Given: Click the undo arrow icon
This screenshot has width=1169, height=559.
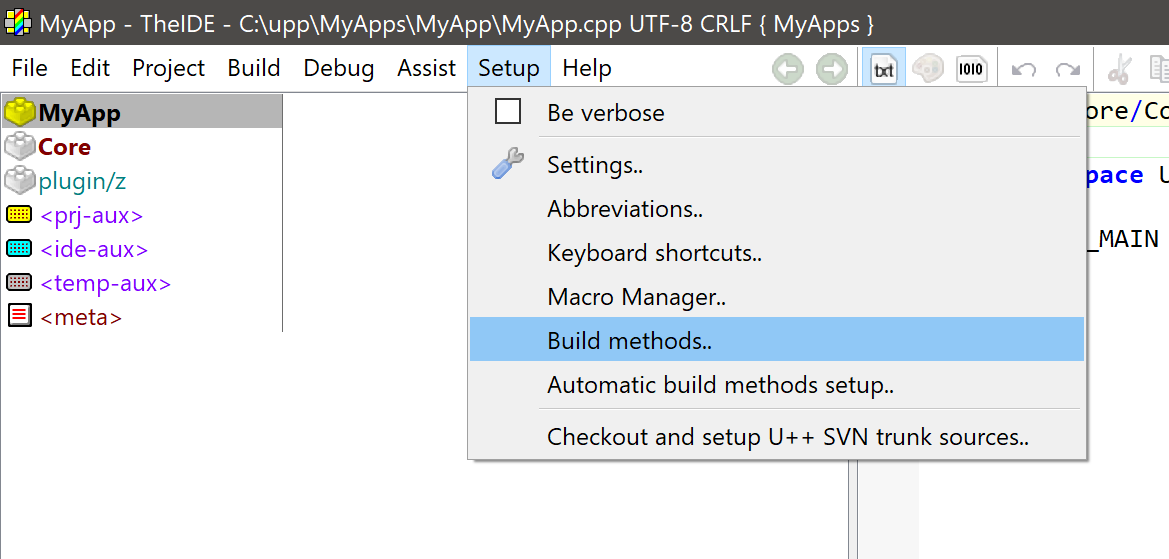Looking at the screenshot, I should pyautogui.click(x=1024, y=69).
